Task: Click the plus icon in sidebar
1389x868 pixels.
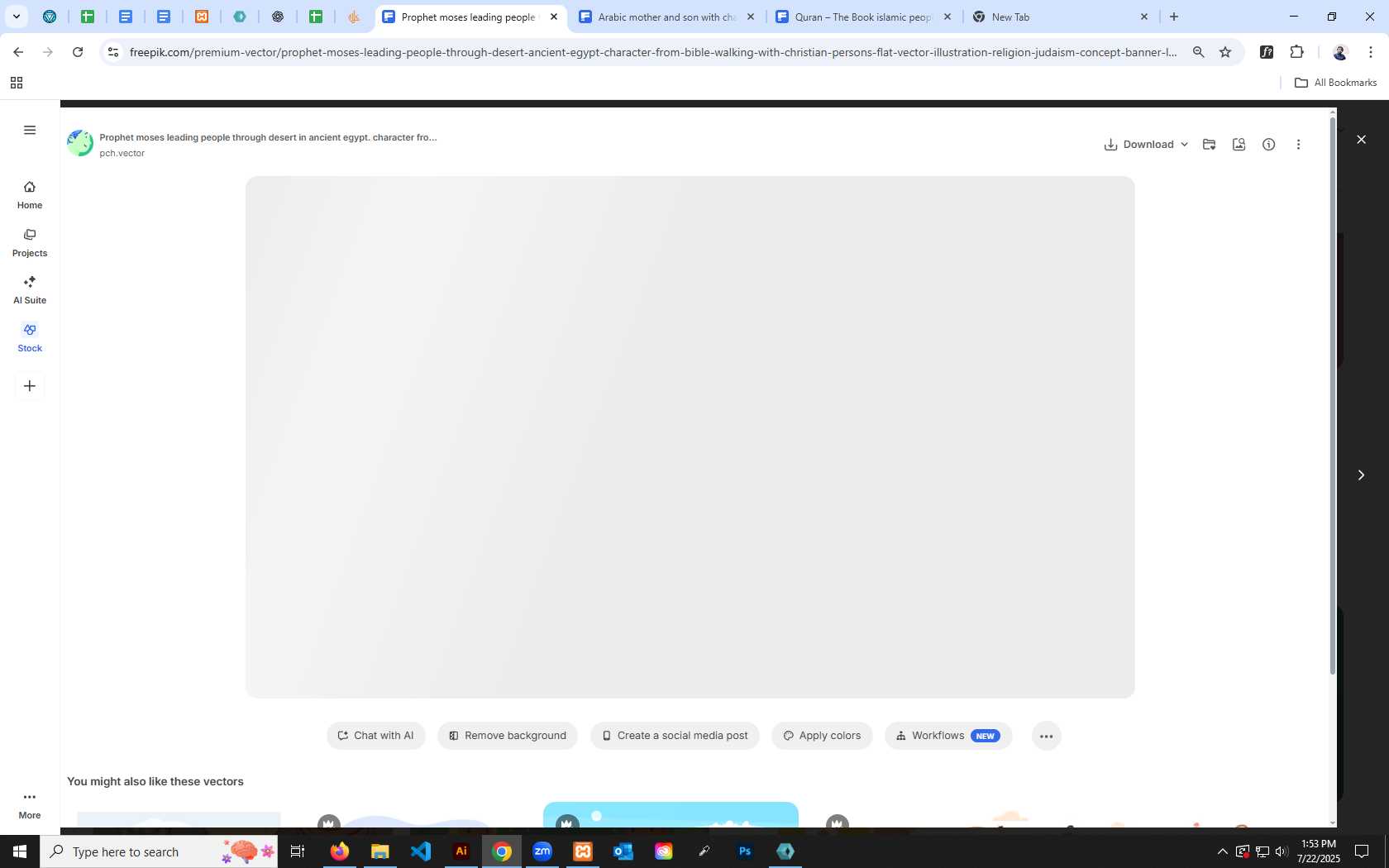Action: 30,386
